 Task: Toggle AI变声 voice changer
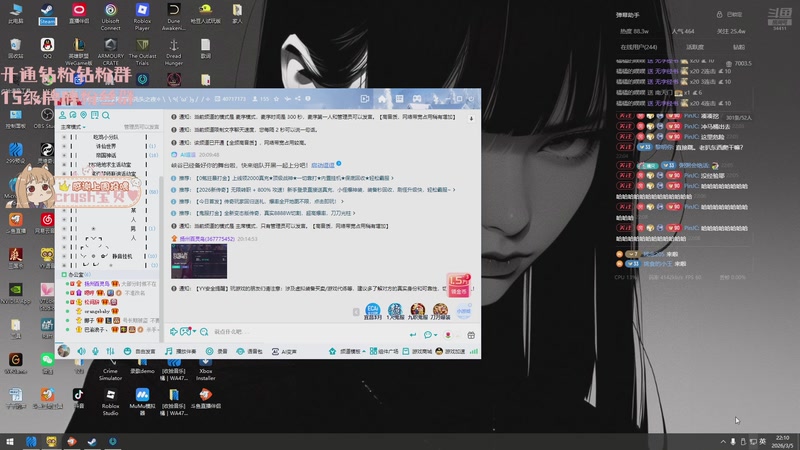pos(284,352)
